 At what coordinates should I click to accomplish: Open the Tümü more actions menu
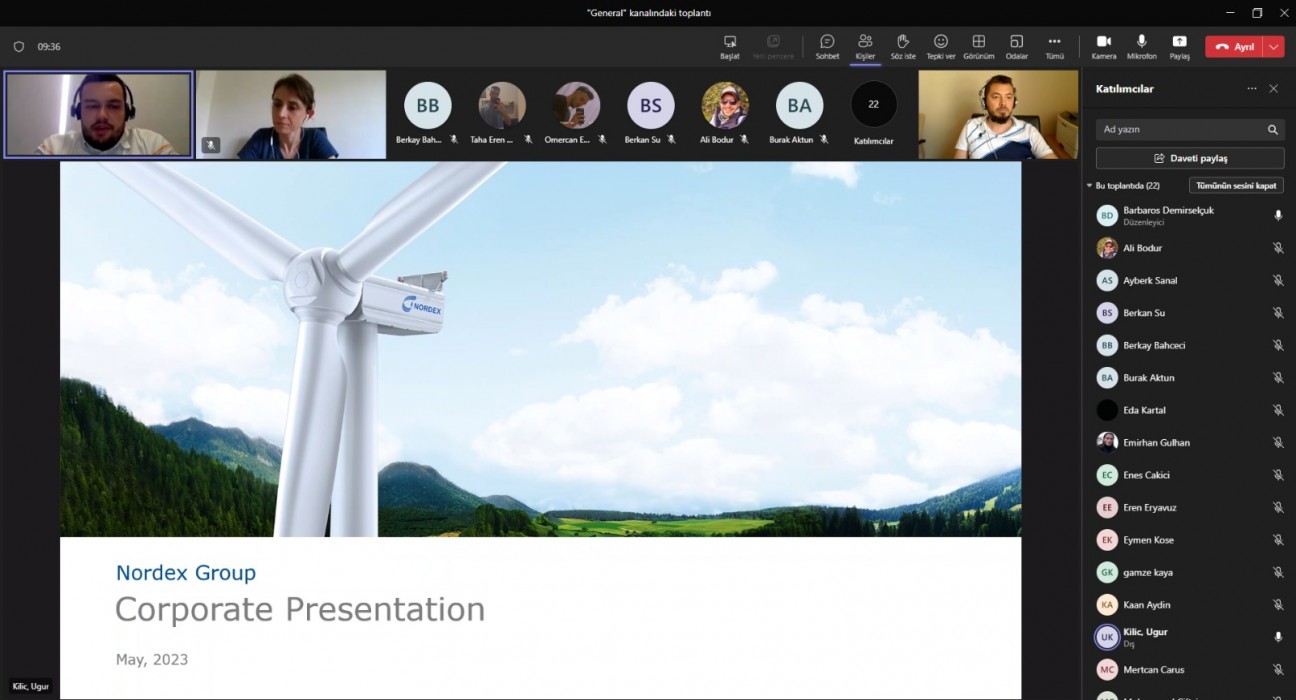pos(1054,42)
